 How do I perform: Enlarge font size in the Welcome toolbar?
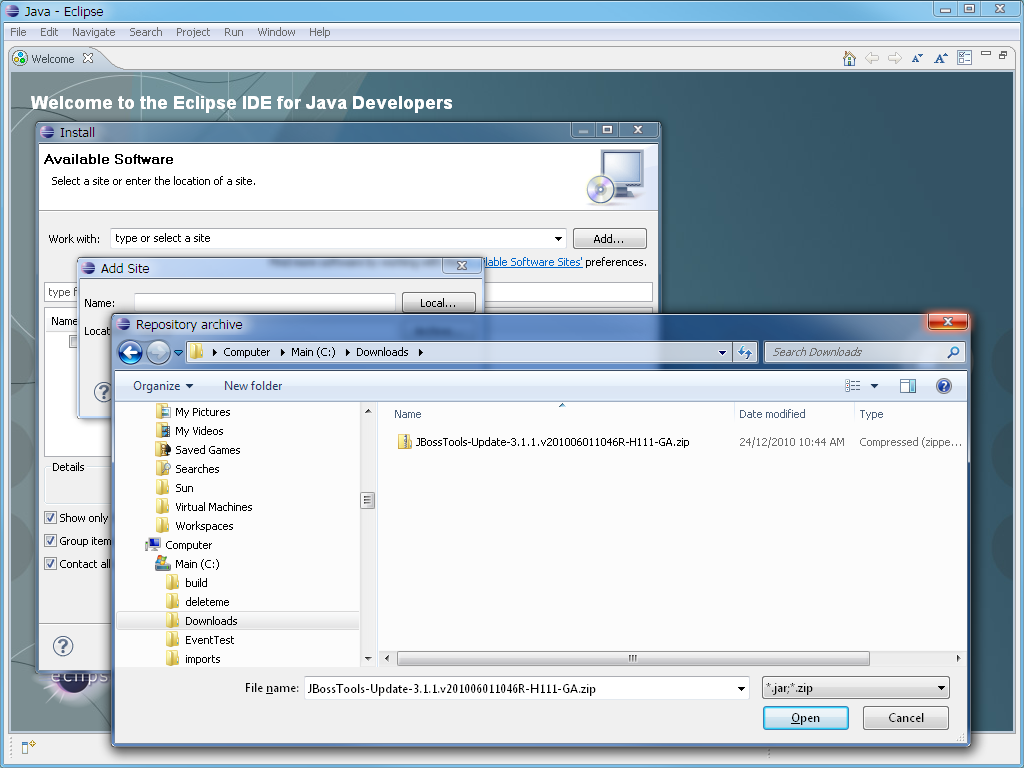(940, 58)
